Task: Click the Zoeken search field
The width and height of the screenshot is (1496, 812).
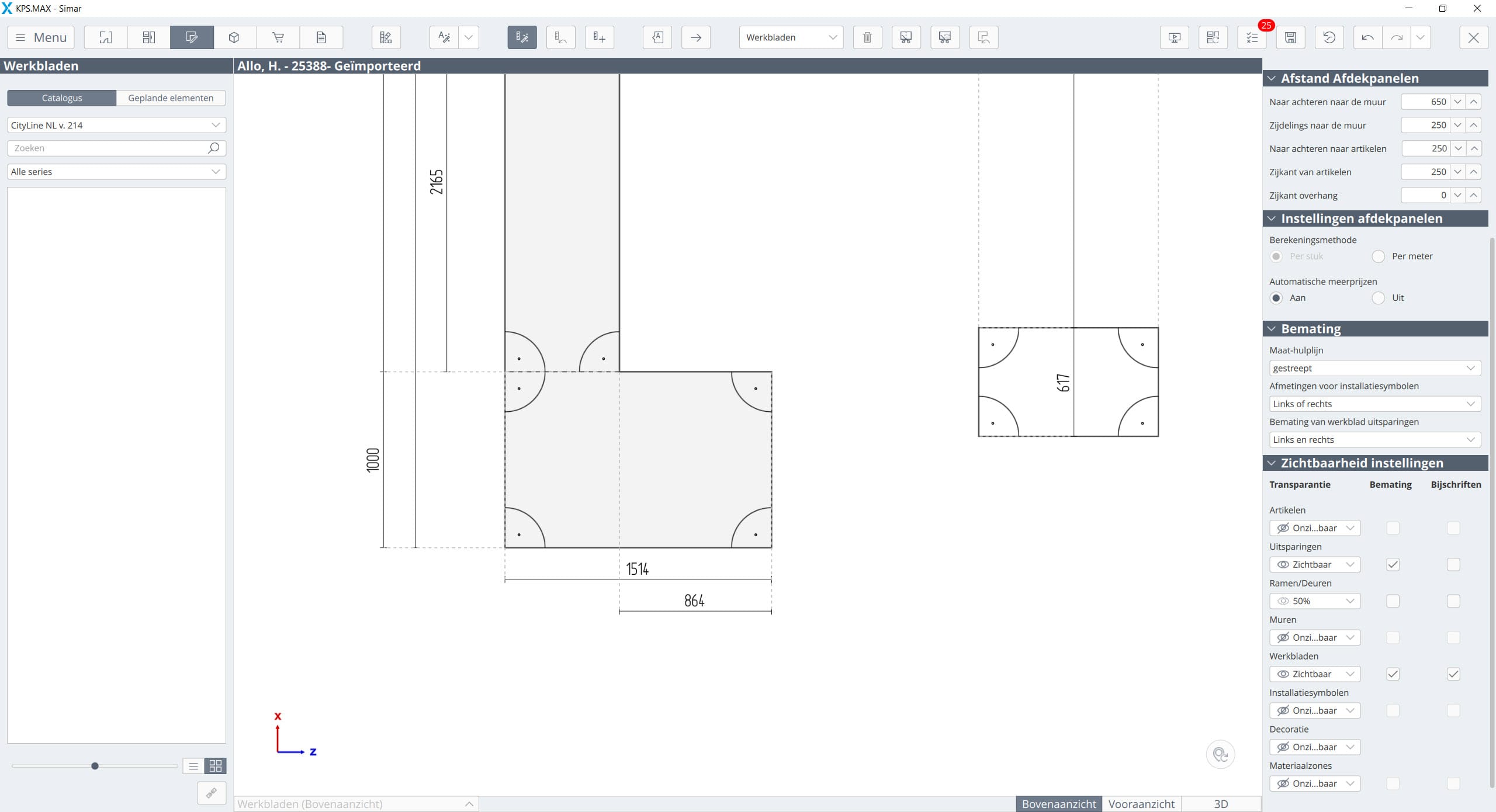Action: point(108,148)
